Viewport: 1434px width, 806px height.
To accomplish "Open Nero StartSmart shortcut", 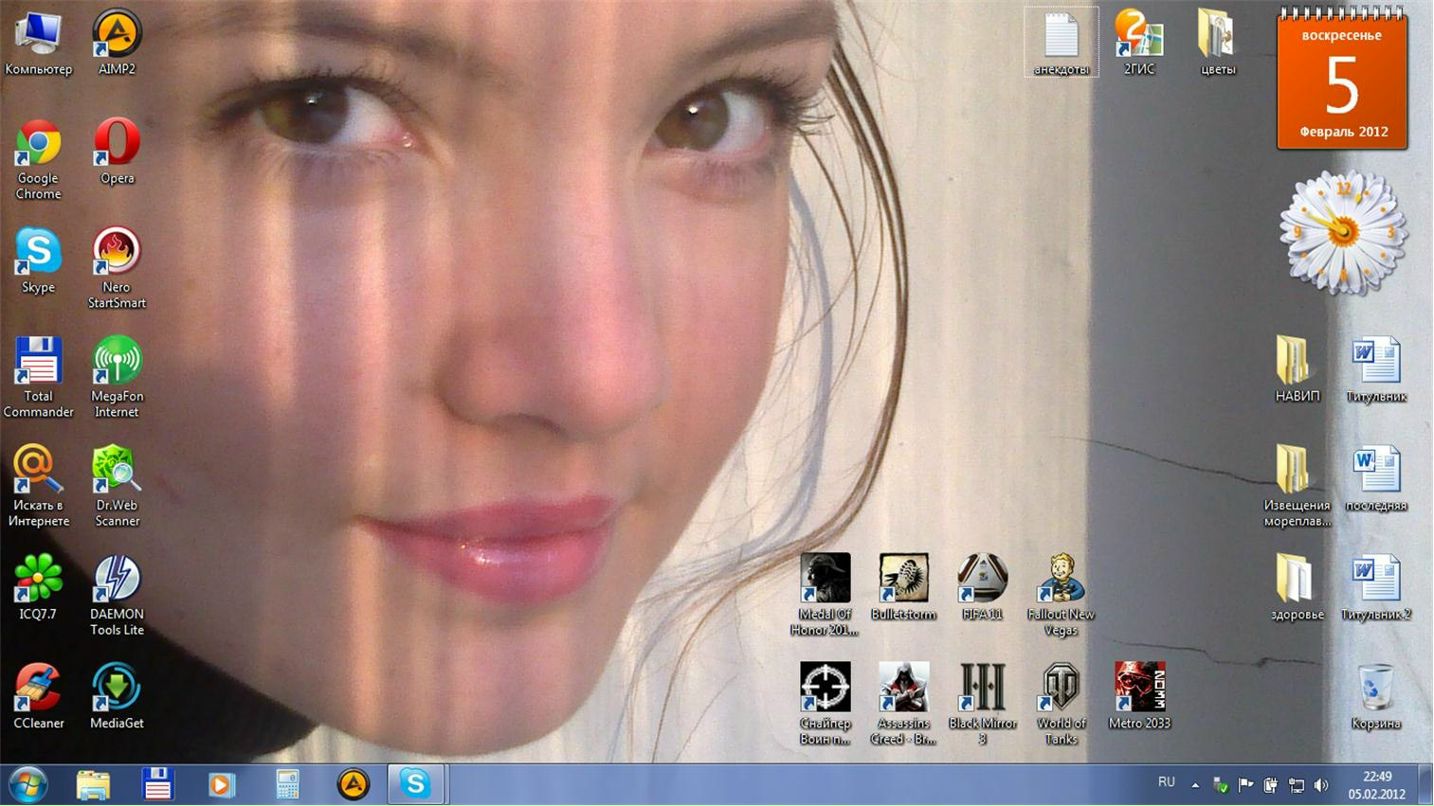I will [x=117, y=253].
